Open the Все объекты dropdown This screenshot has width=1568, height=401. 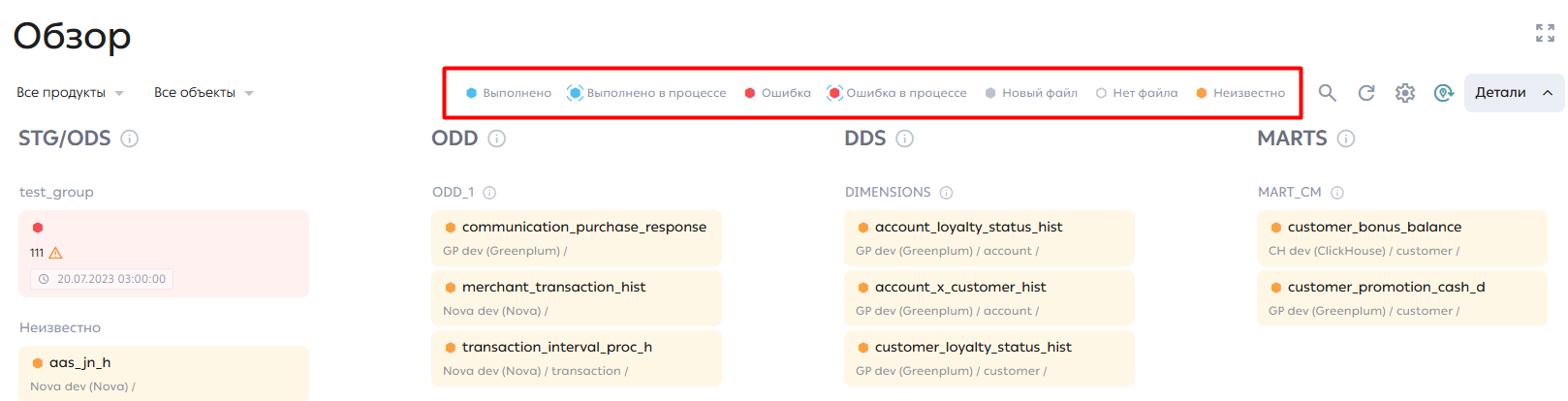pos(204,93)
